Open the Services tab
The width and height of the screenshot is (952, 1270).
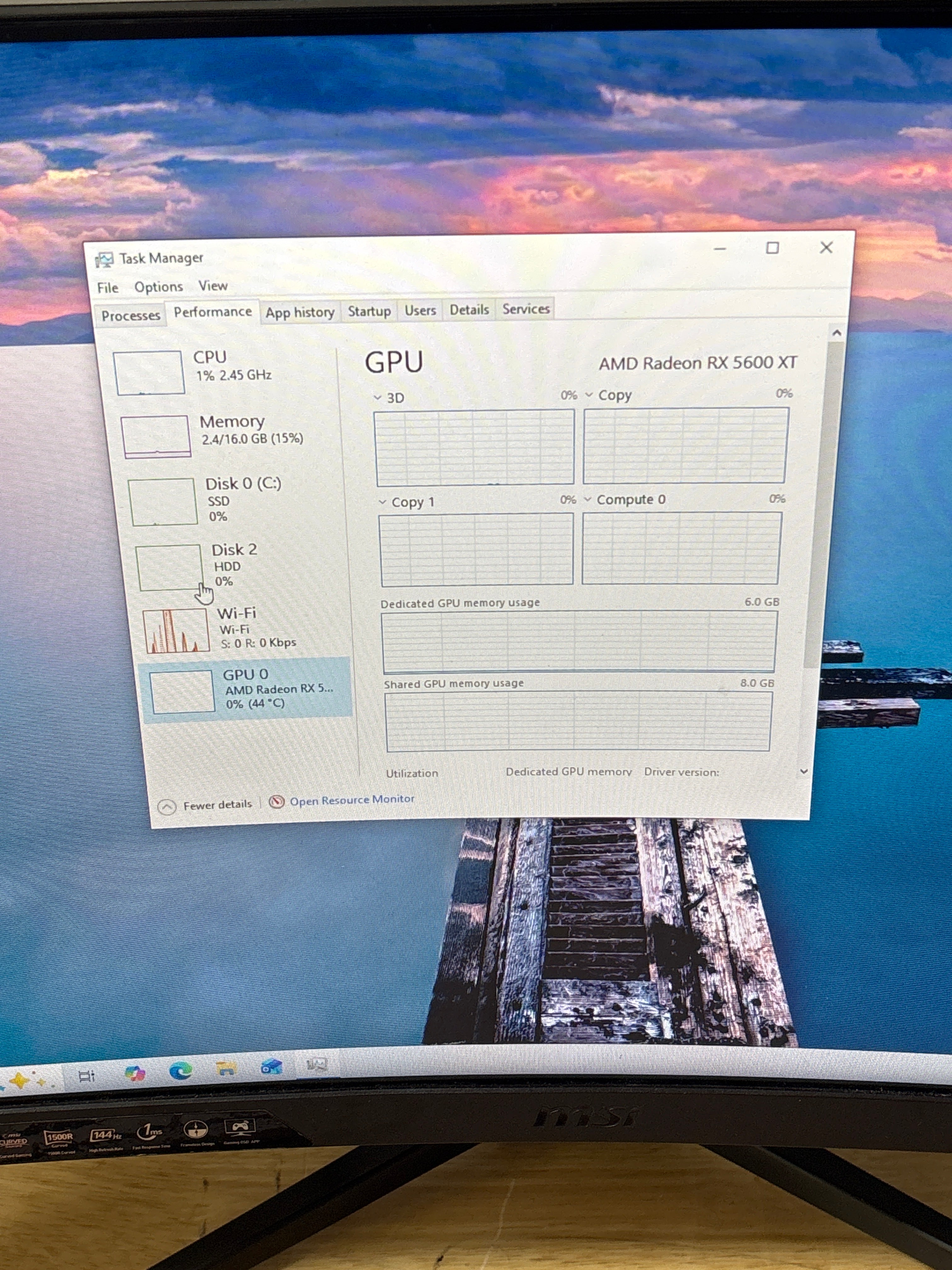526,309
